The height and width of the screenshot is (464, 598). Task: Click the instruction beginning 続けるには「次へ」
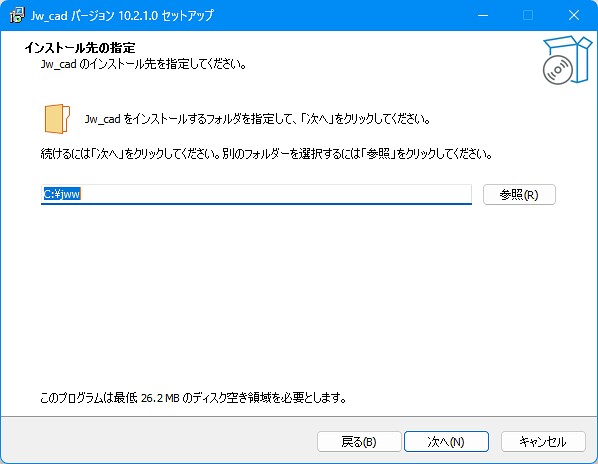coord(266,154)
